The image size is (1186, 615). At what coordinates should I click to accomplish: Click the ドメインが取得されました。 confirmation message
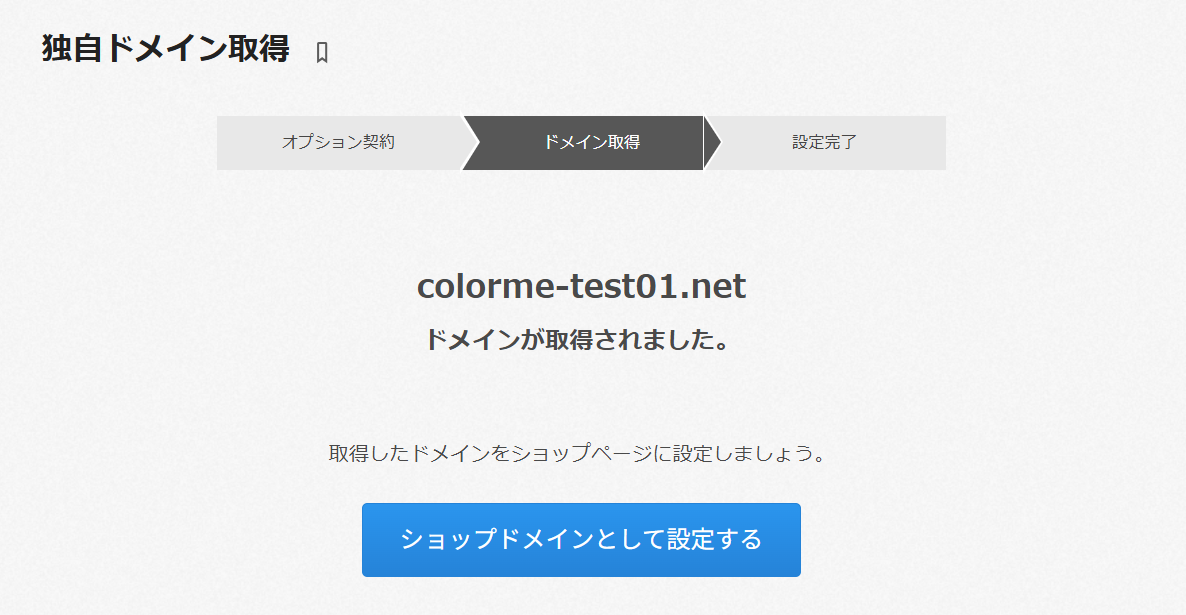(x=577, y=340)
